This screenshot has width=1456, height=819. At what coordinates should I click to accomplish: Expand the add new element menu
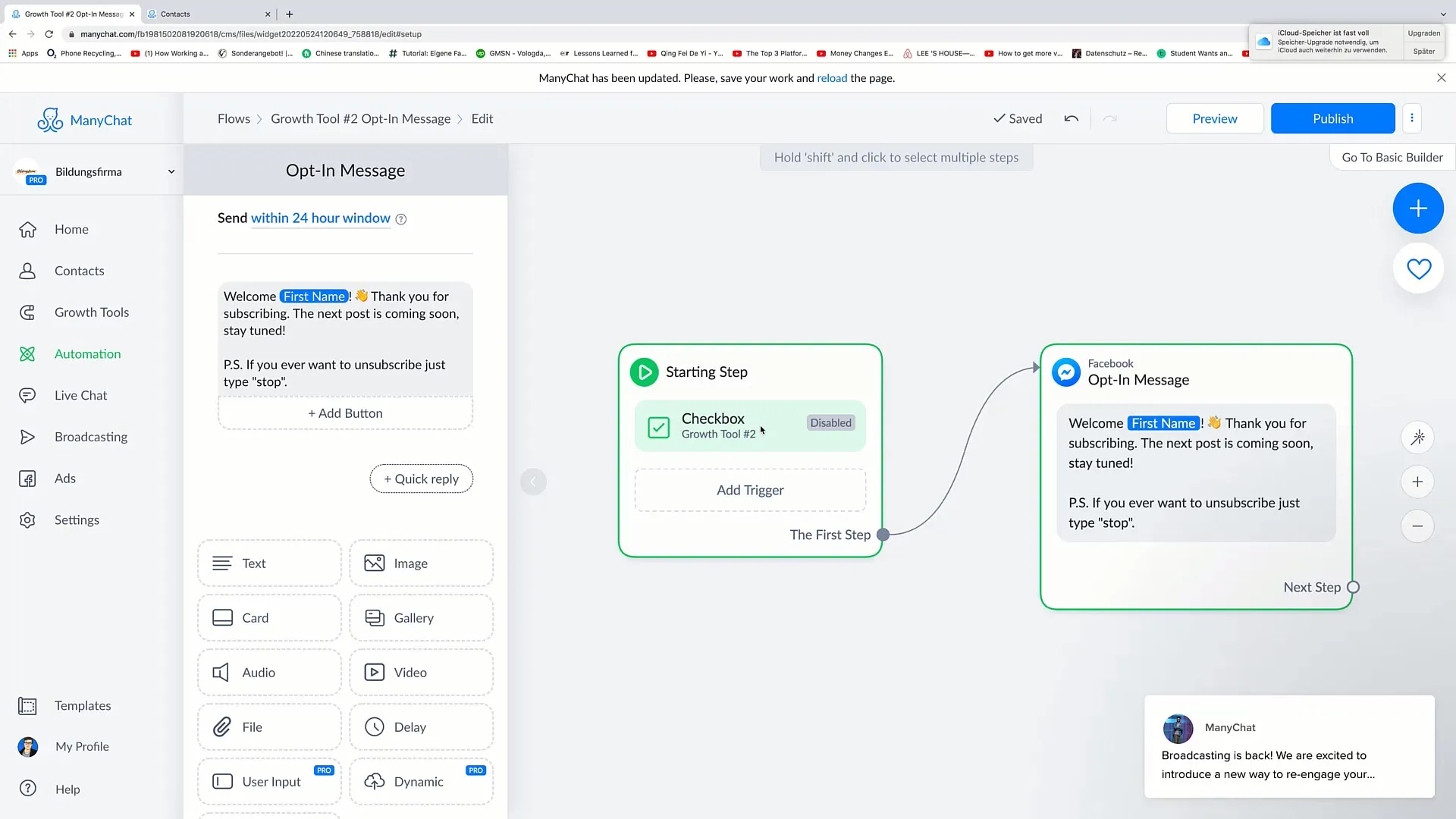coord(1419,207)
